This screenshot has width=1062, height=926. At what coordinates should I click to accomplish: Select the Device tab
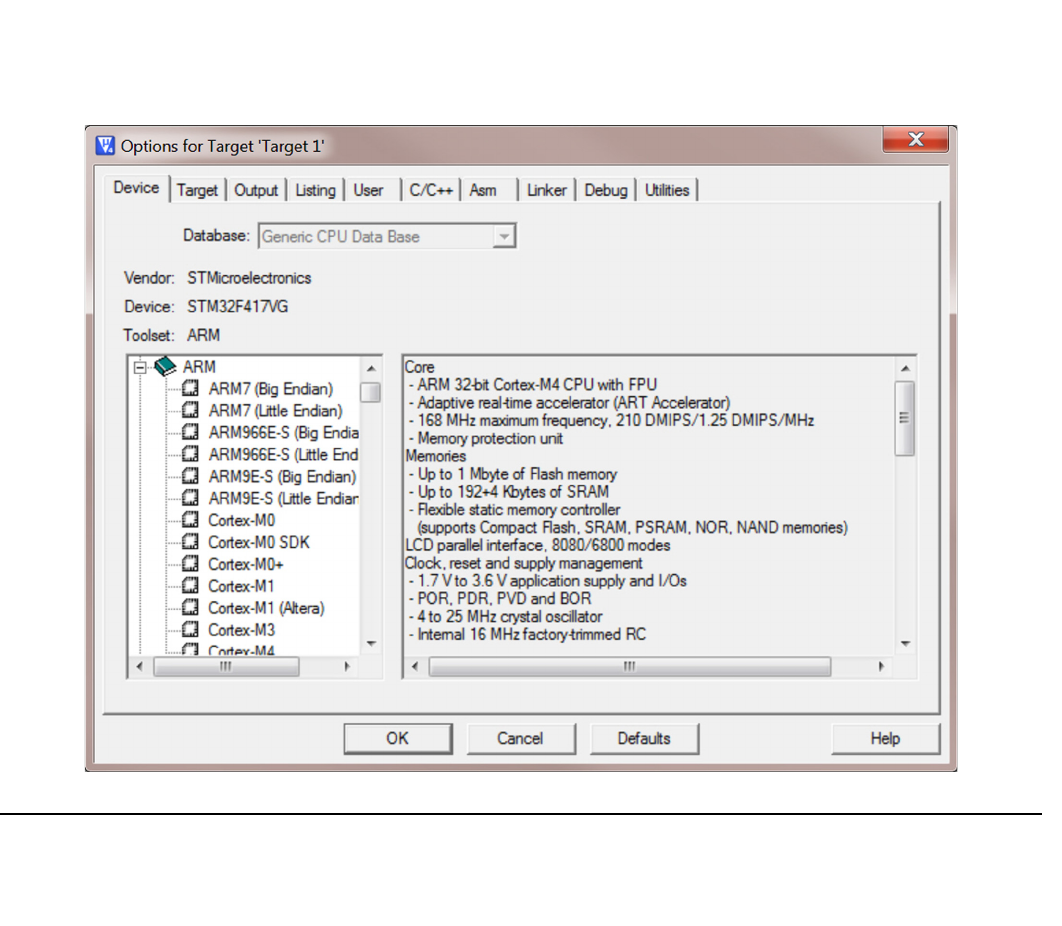point(136,188)
